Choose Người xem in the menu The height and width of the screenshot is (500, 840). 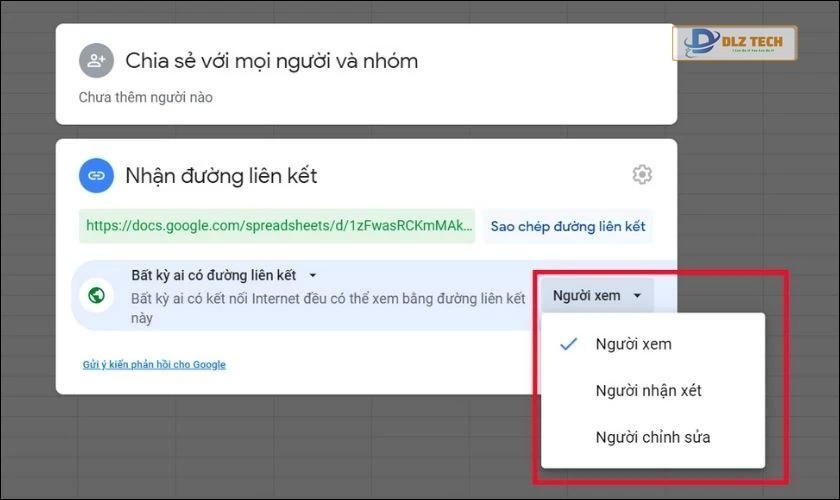(653, 344)
